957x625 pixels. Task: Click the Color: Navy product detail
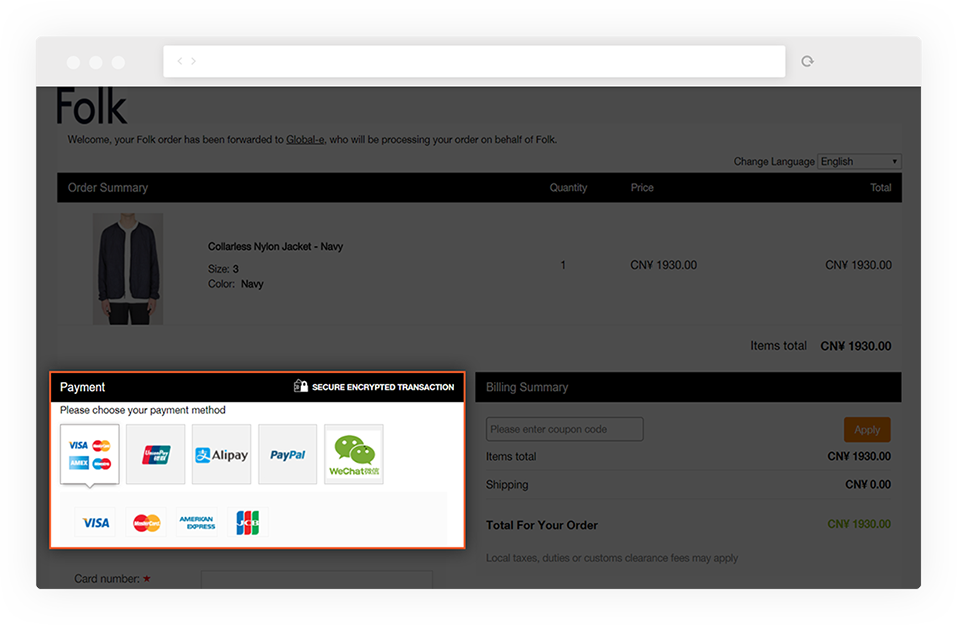pyautogui.click(x=236, y=284)
